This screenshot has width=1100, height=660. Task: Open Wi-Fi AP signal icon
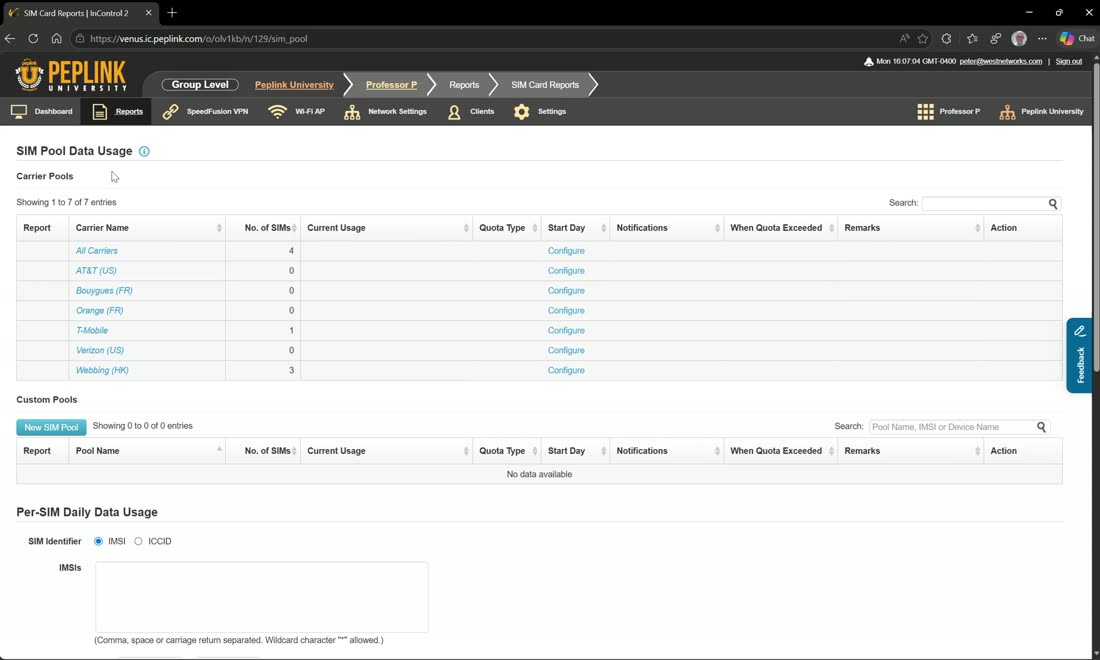pos(278,112)
